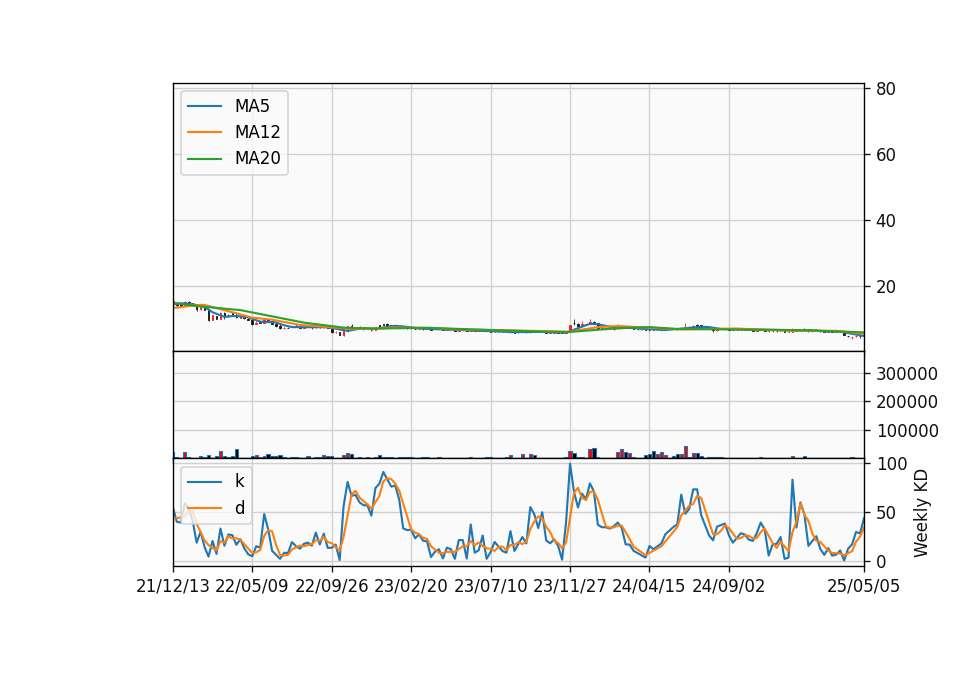Click the MA20 legend label
The height and width of the screenshot is (690, 960).
click(x=257, y=158)
